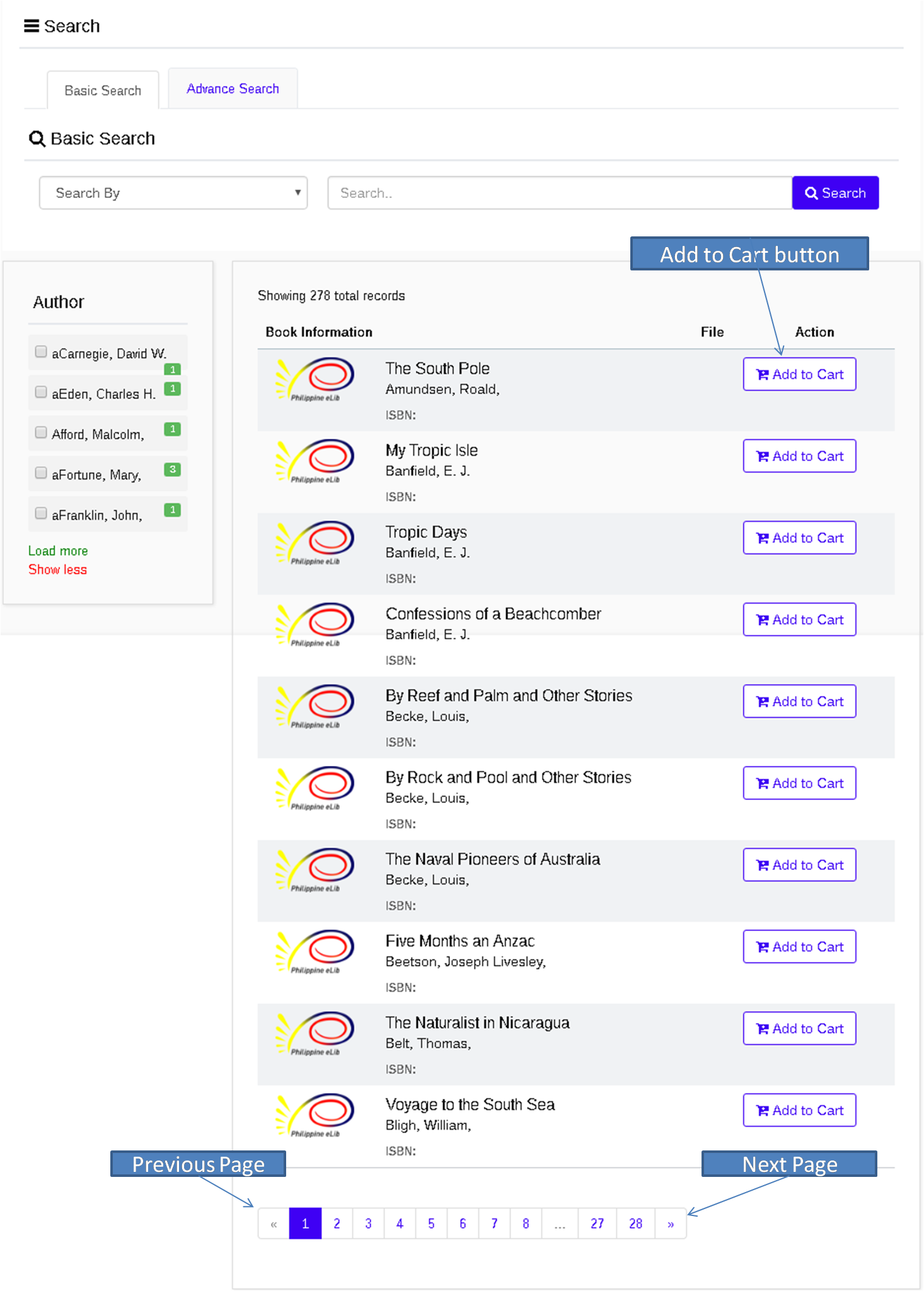924x1291 pixels.
Task: Collapse author list with Show less
Action: click(57, 570)
